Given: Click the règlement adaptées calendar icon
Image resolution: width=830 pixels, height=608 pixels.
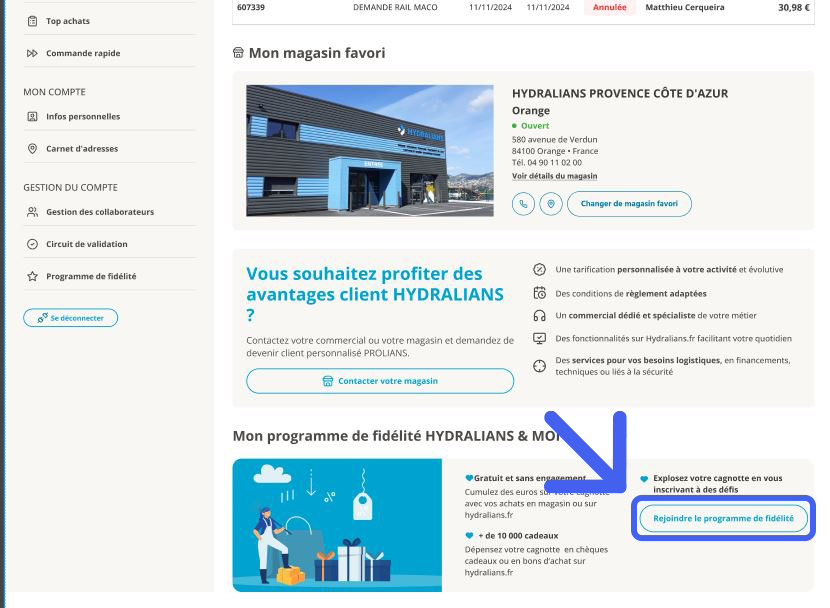Looking at the screenshot, I should pos(539,293).
